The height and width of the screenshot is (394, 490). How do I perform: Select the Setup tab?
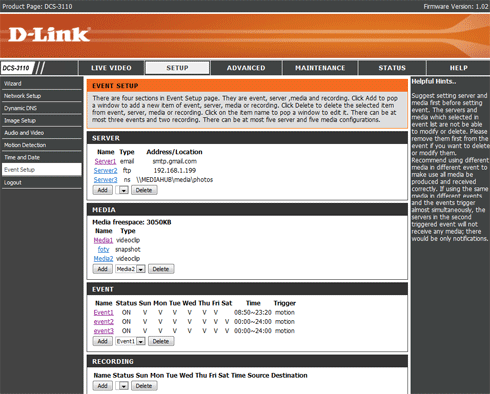177,68
